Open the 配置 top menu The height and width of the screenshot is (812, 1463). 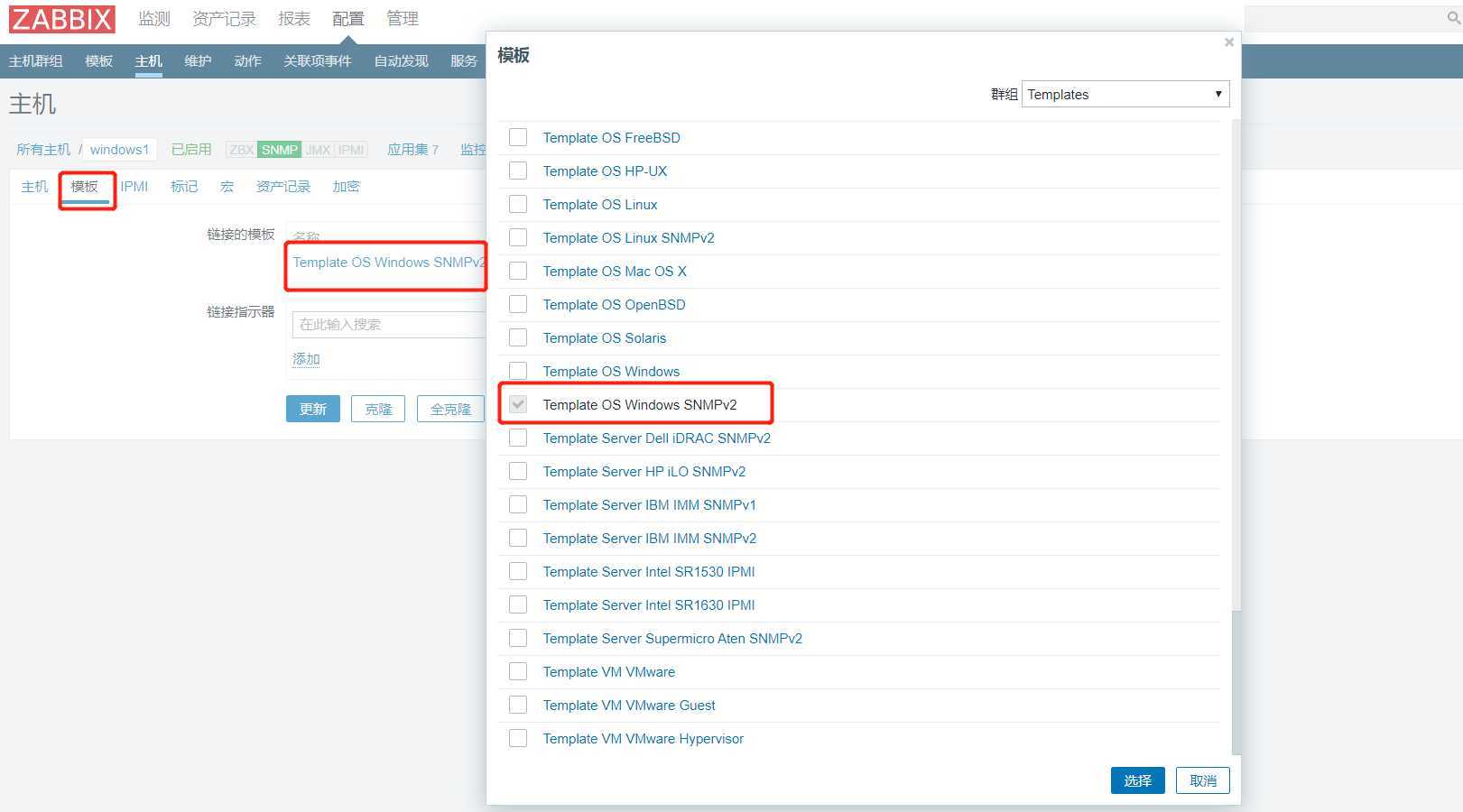pos(348,18)
